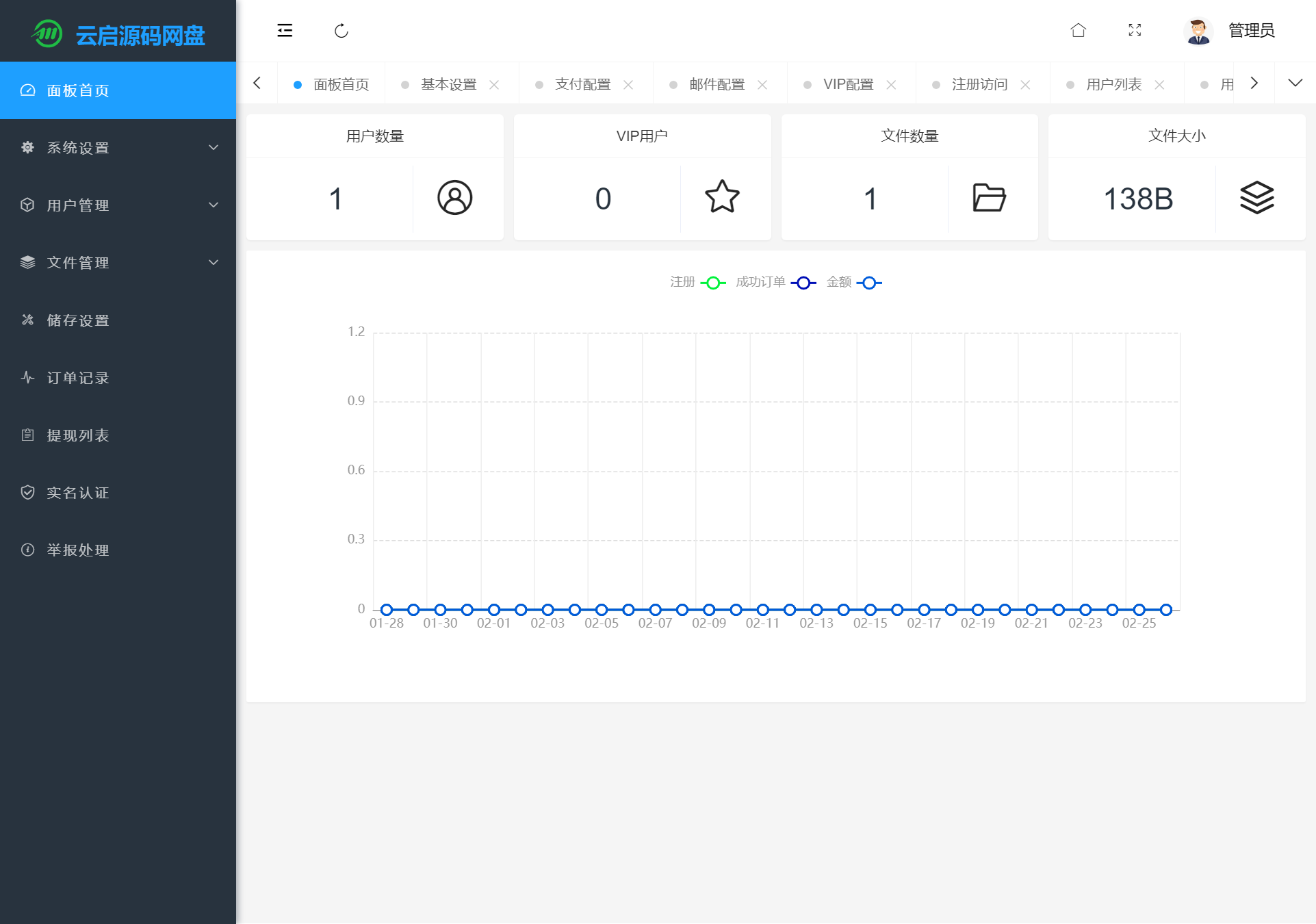Screen dimensions: 1316x924
Task: Click the star icon in VIP用户 card
Action: pyautogui.click(x=722, y=198)
